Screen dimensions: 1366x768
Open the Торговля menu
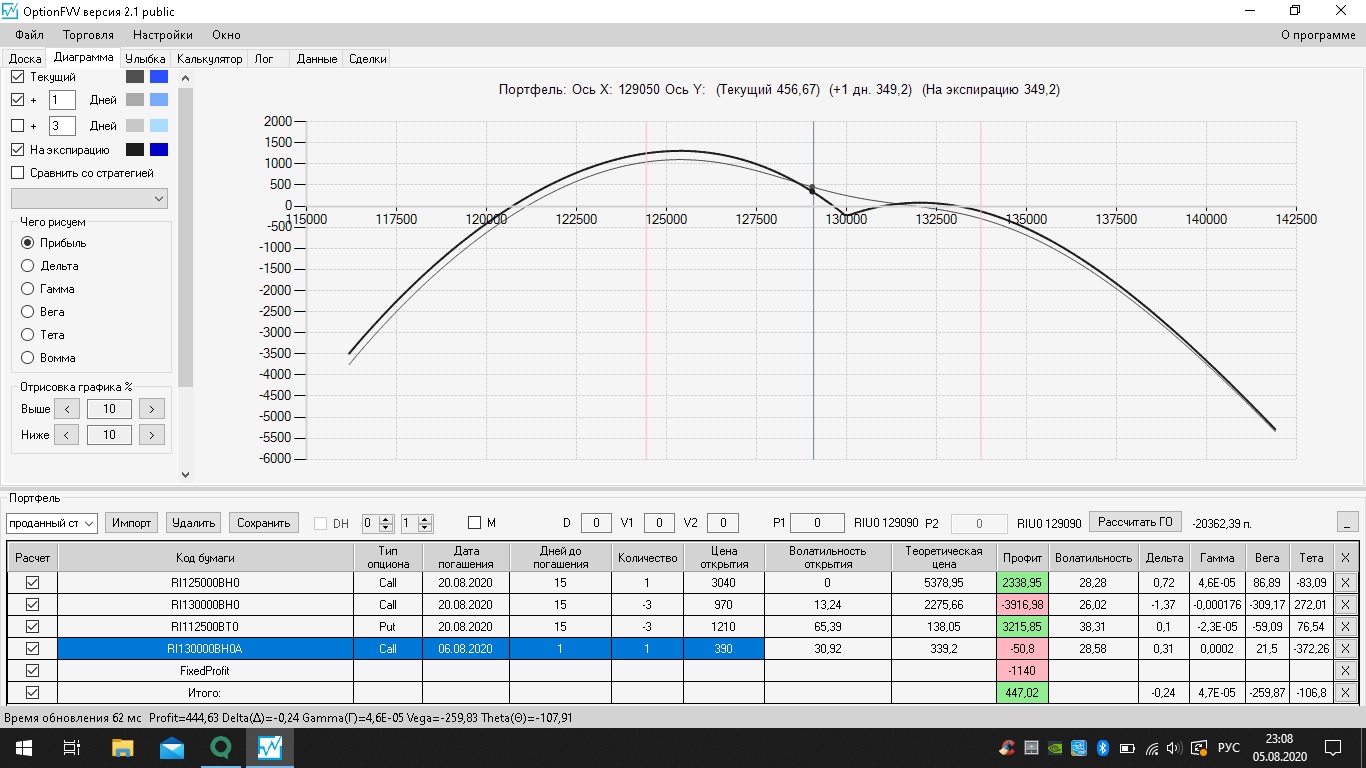click(88, 35)
